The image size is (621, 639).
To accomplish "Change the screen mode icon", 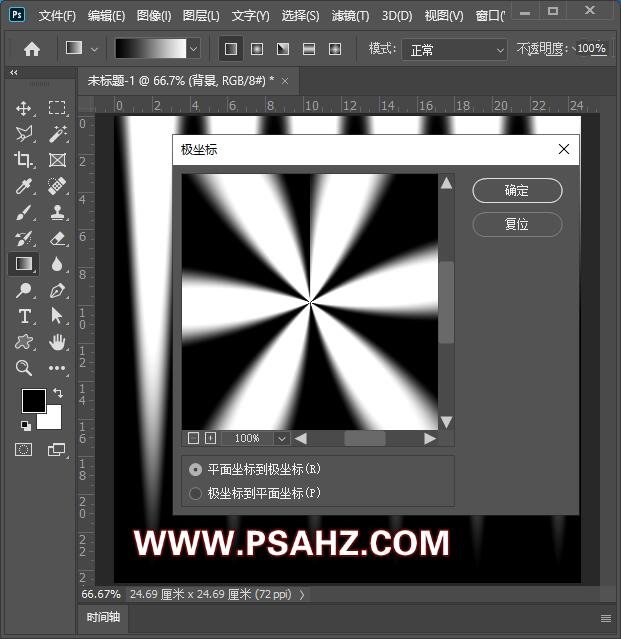I will 56,450.
